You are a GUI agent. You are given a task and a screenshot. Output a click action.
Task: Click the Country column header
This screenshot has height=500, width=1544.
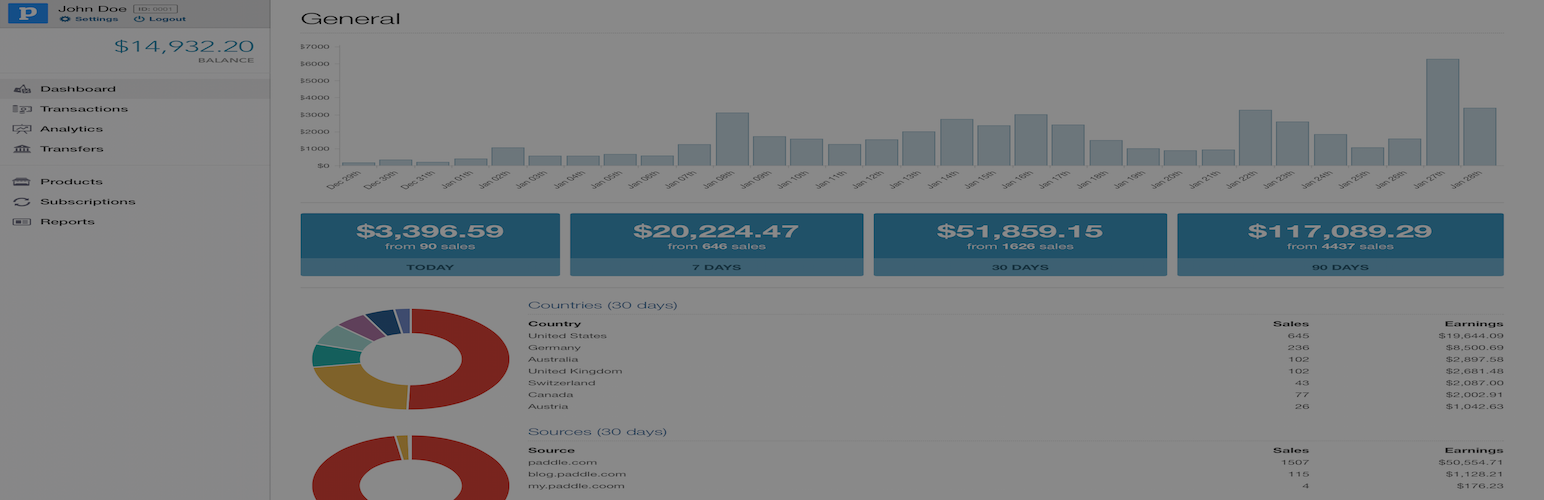[x=554, y=324]
